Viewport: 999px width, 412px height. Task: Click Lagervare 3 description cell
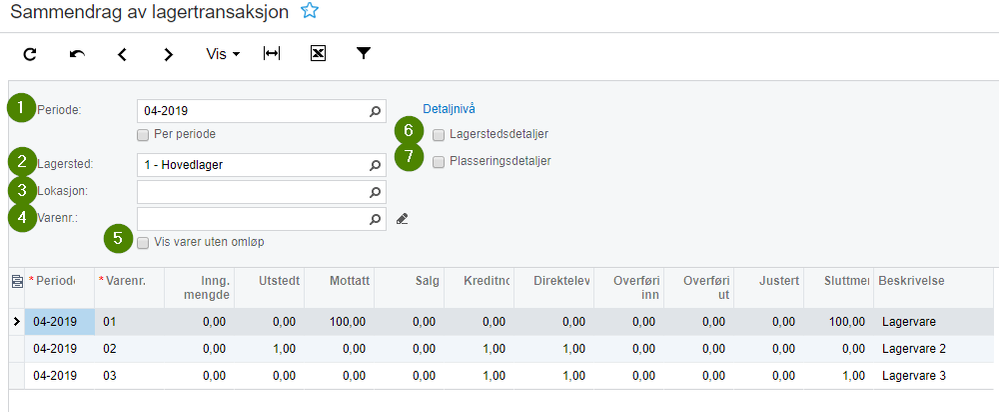tap(933, 376)
